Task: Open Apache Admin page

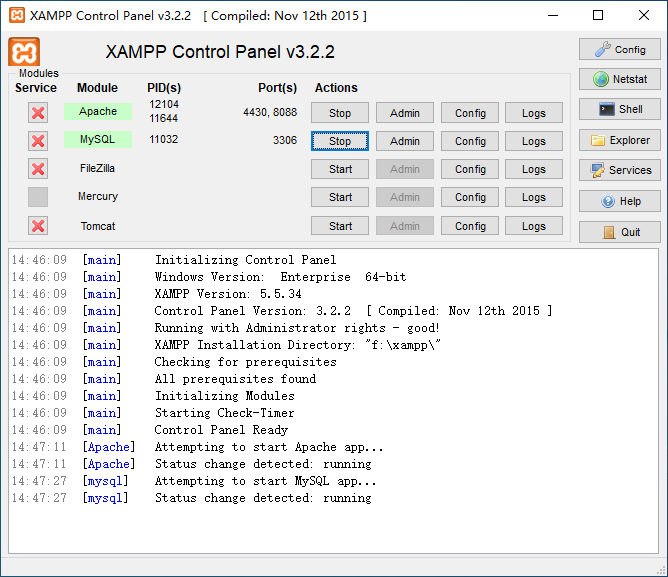Action: pos(405,113)
